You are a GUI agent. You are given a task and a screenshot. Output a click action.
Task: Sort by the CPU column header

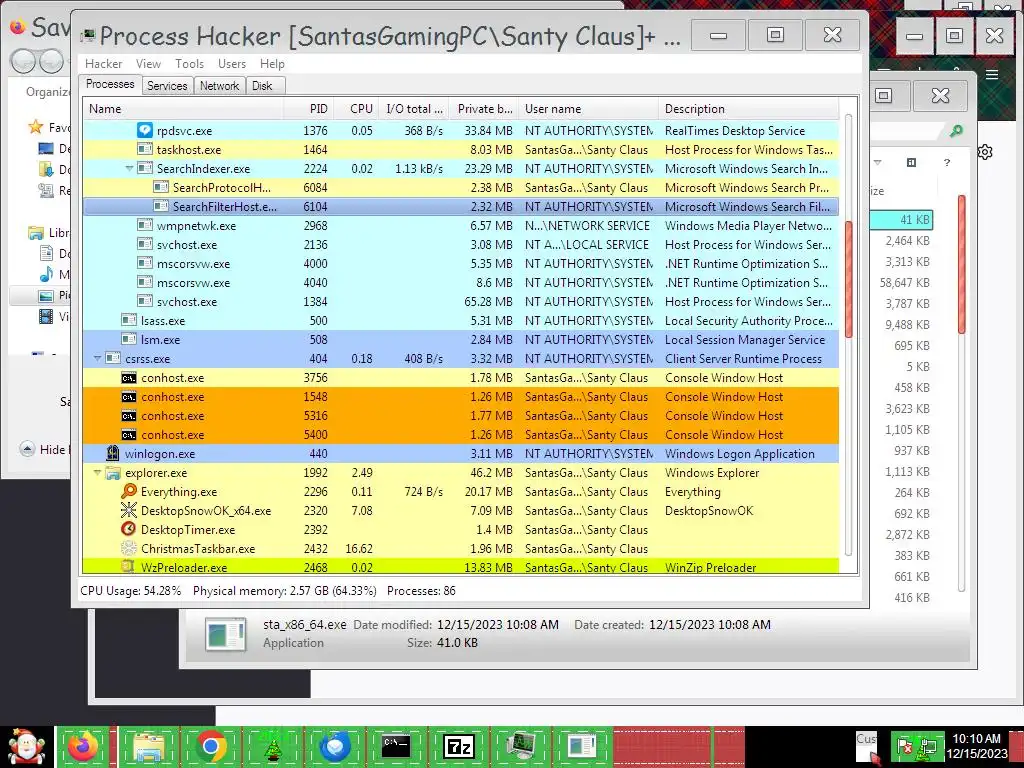(x=356, y=109)
